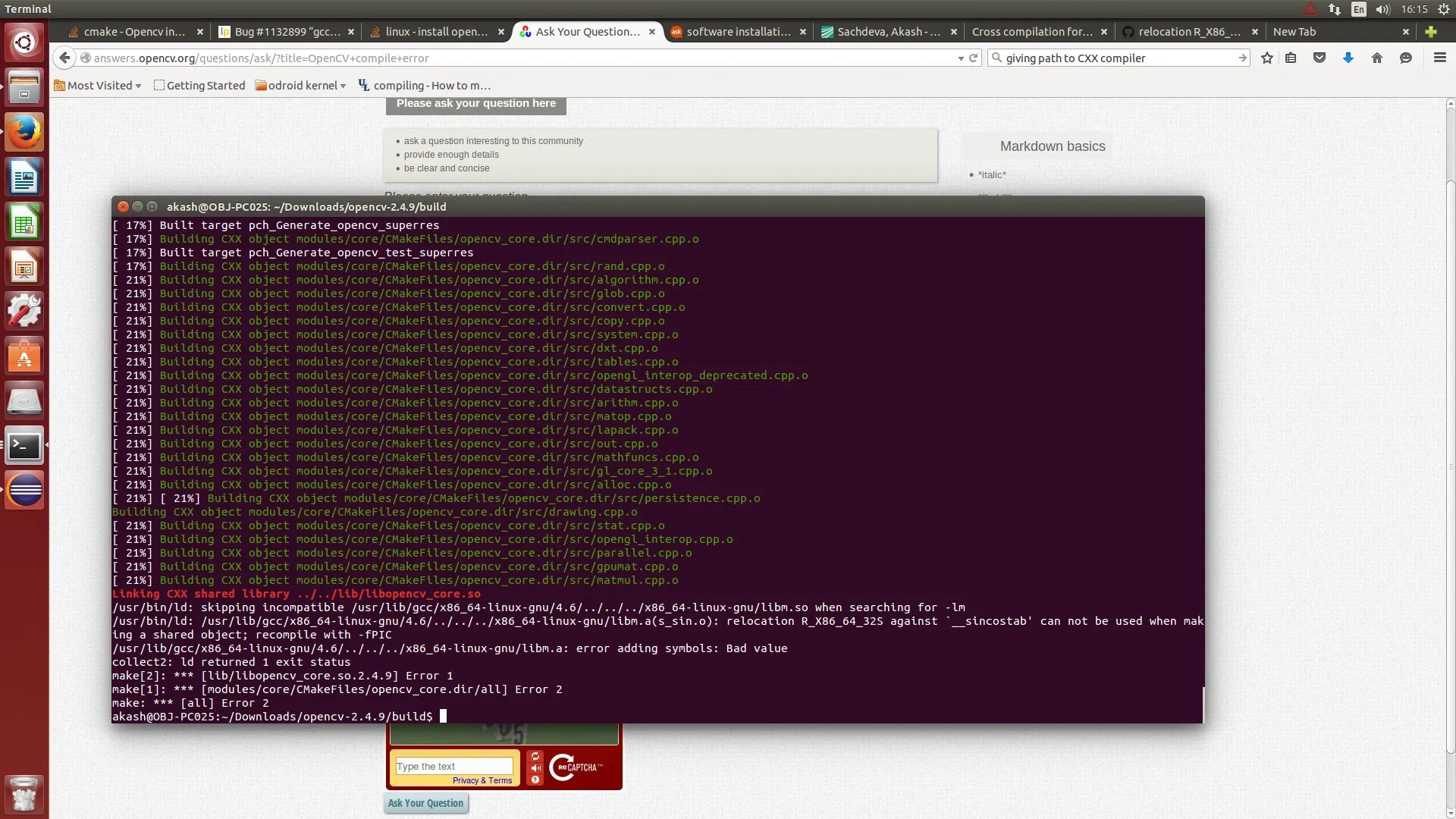Get a new reCAPTCHA challenge icon
Image resolution: width=1456 pixels, height=819 pixels.
535,756
